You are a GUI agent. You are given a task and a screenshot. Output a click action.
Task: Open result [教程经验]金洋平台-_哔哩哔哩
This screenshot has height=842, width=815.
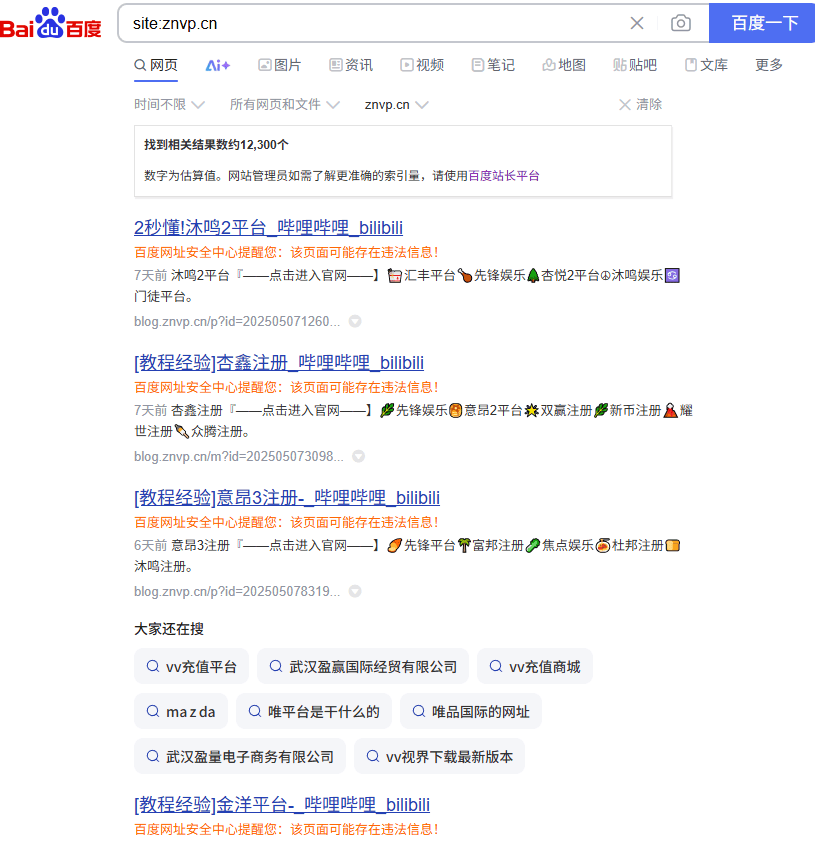(x=282, y=804)
